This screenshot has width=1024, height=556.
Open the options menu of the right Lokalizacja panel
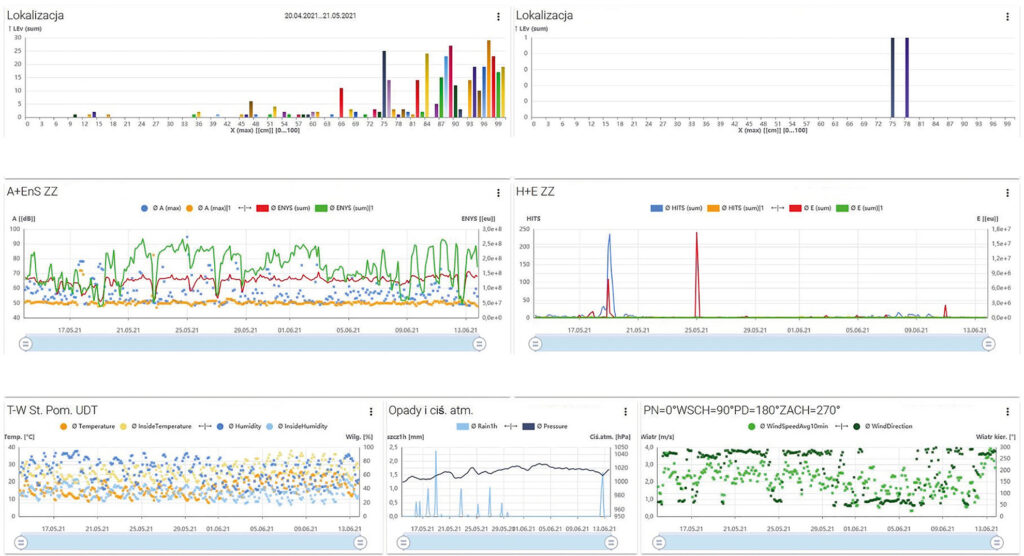tap(1007, 16)
